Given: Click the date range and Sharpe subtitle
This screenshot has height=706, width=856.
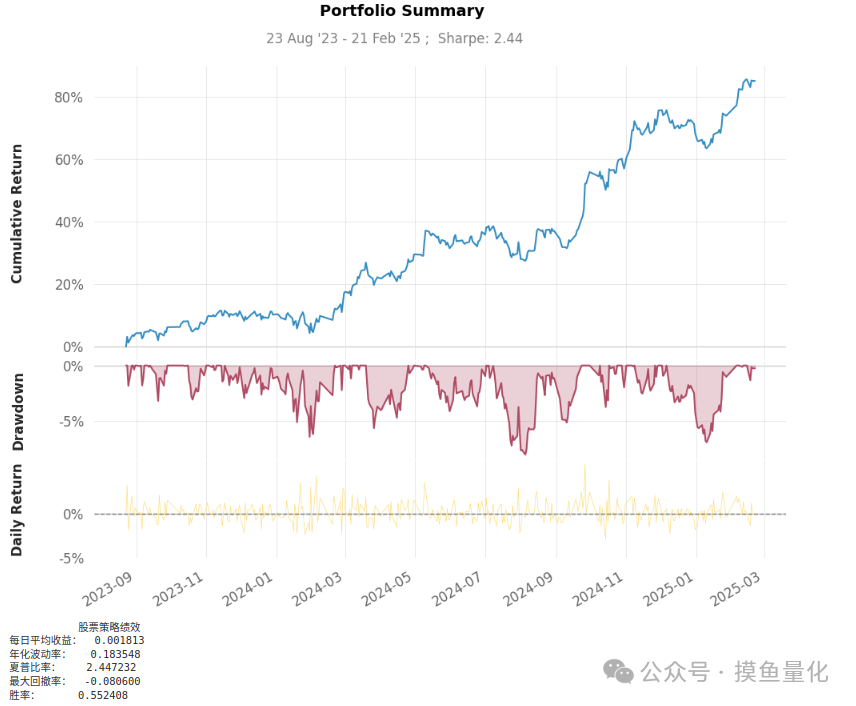Looking at the screenshot, I should tap(394, 39).
